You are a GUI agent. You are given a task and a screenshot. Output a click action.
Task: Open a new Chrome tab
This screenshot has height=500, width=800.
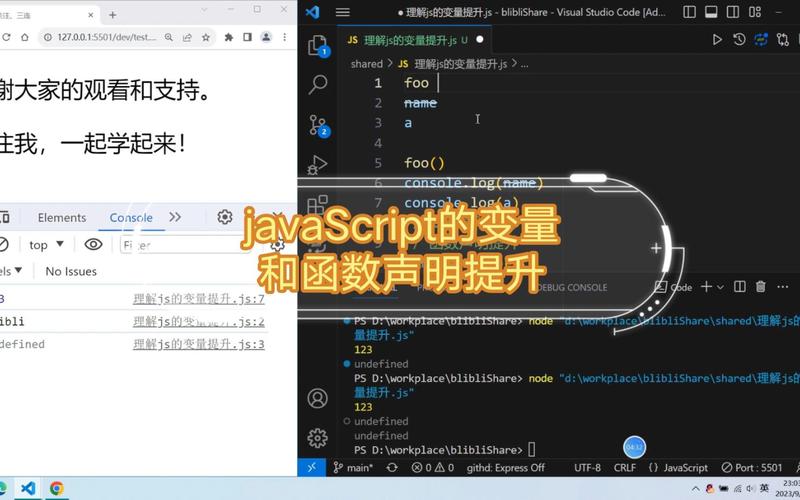(113, 15)
